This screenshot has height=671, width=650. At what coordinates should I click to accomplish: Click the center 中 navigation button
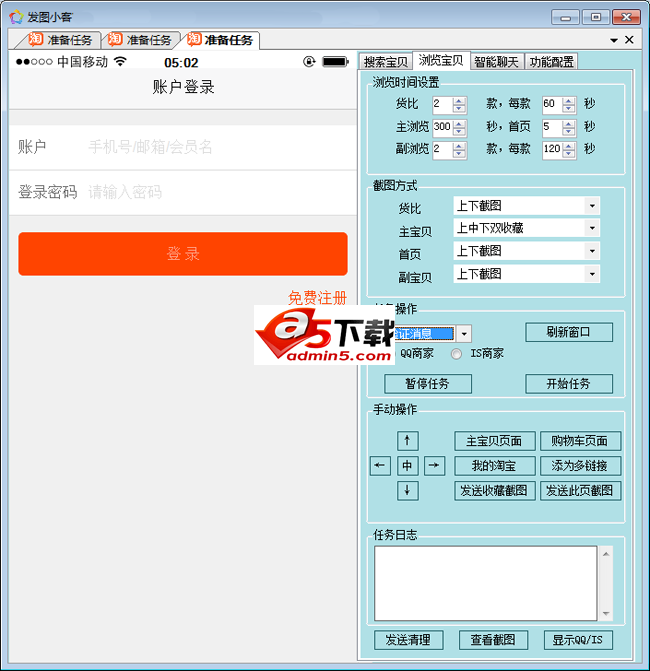407,465
